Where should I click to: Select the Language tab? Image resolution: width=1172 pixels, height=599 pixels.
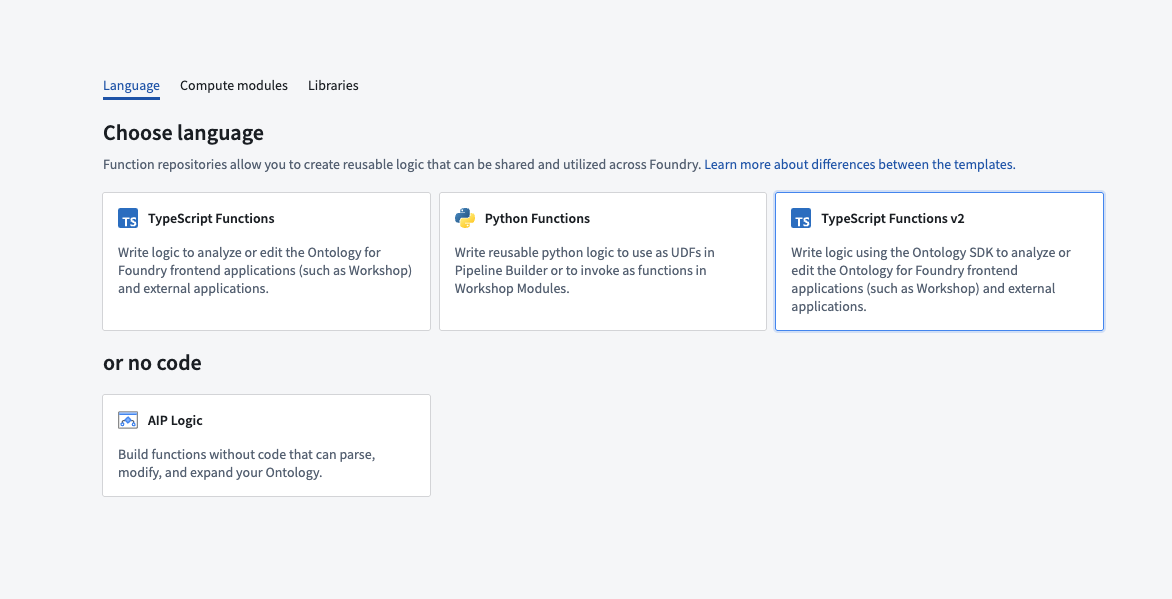tap(131, 85)
